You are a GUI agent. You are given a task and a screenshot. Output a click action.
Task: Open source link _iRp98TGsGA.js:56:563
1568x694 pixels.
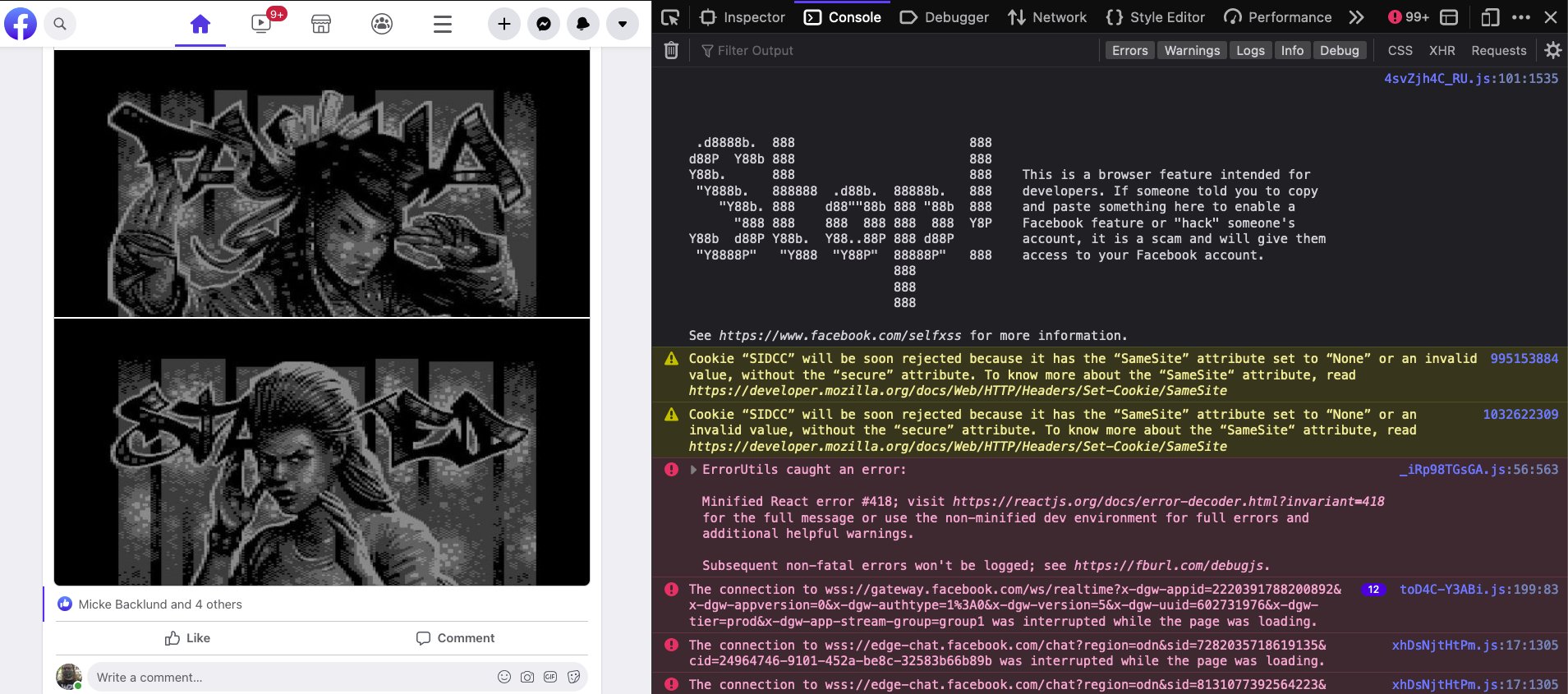(1478, 470)
